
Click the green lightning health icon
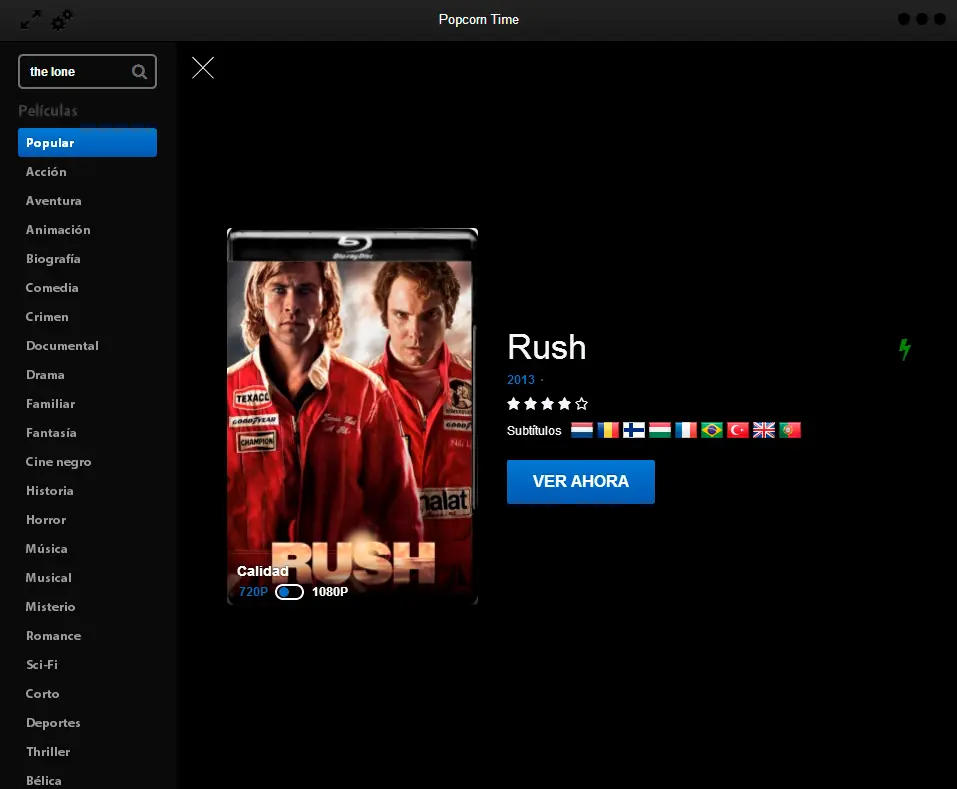tap(905, 350)
